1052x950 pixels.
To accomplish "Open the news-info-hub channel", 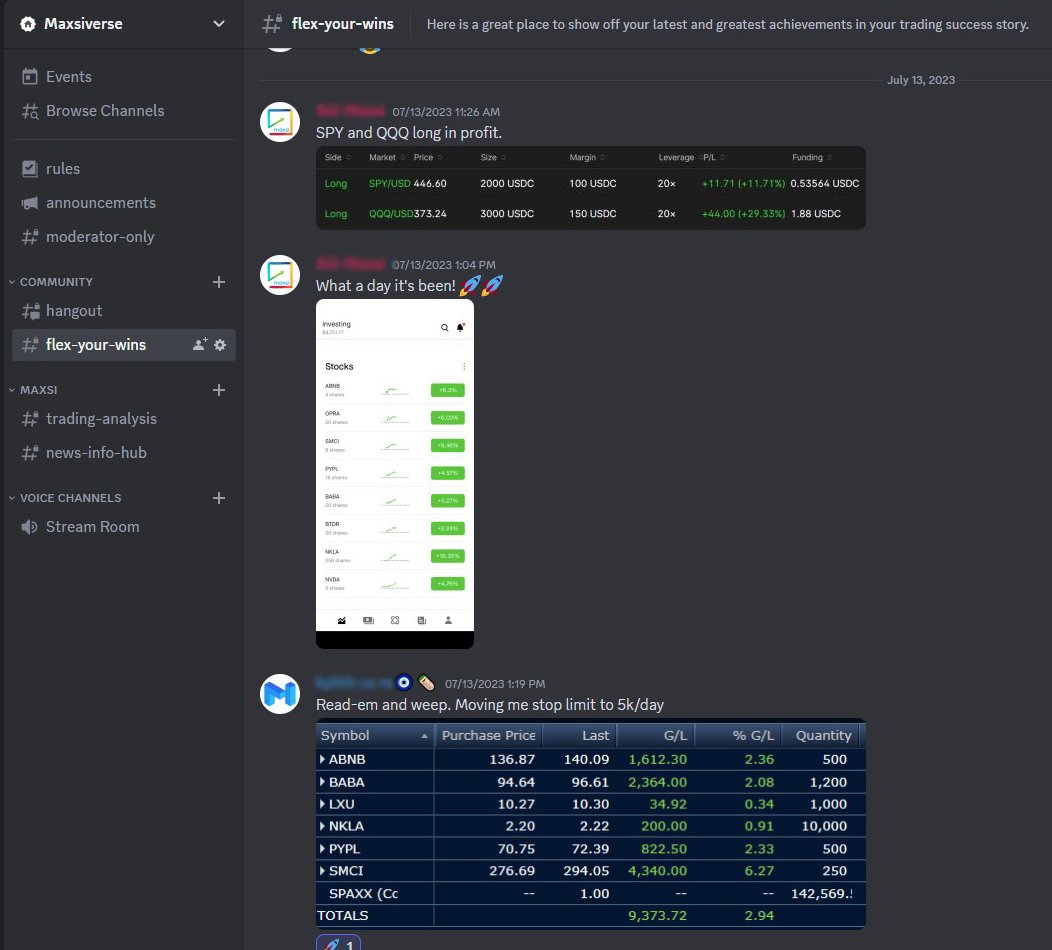I will tap(124, 453).
